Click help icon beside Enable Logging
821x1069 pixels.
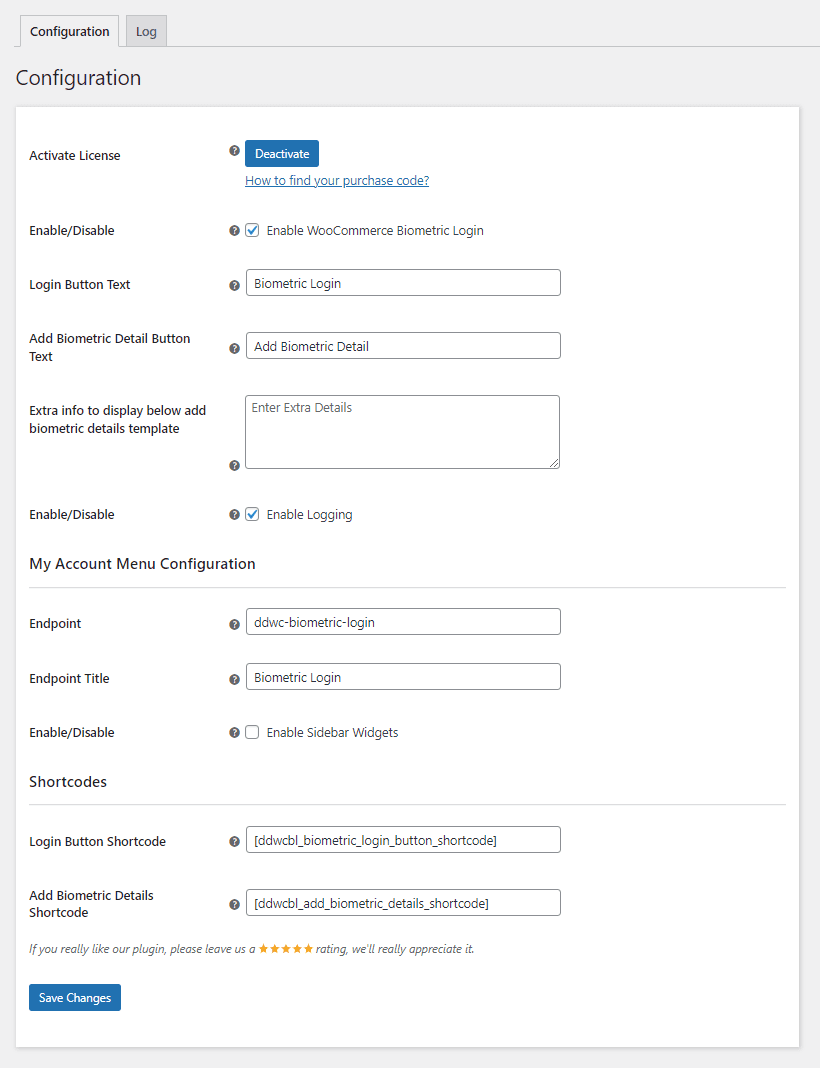pos(234,515)
